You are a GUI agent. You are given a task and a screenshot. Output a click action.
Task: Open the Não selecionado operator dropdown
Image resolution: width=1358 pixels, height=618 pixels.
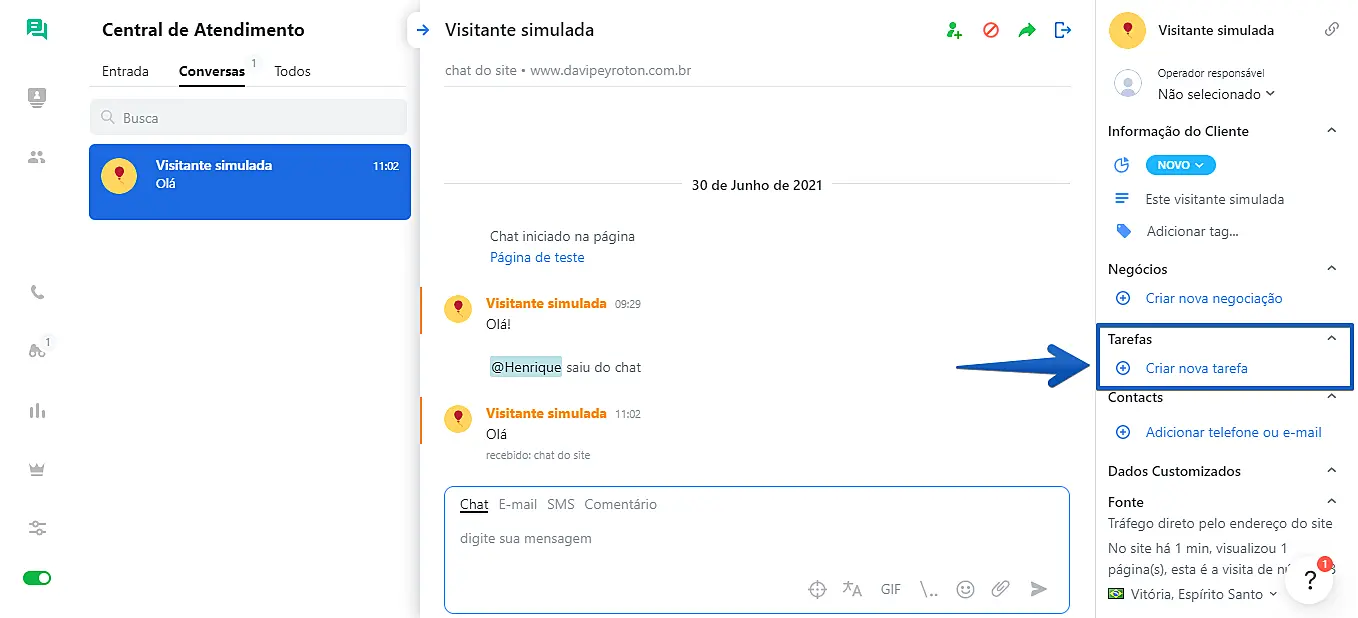1216,94
